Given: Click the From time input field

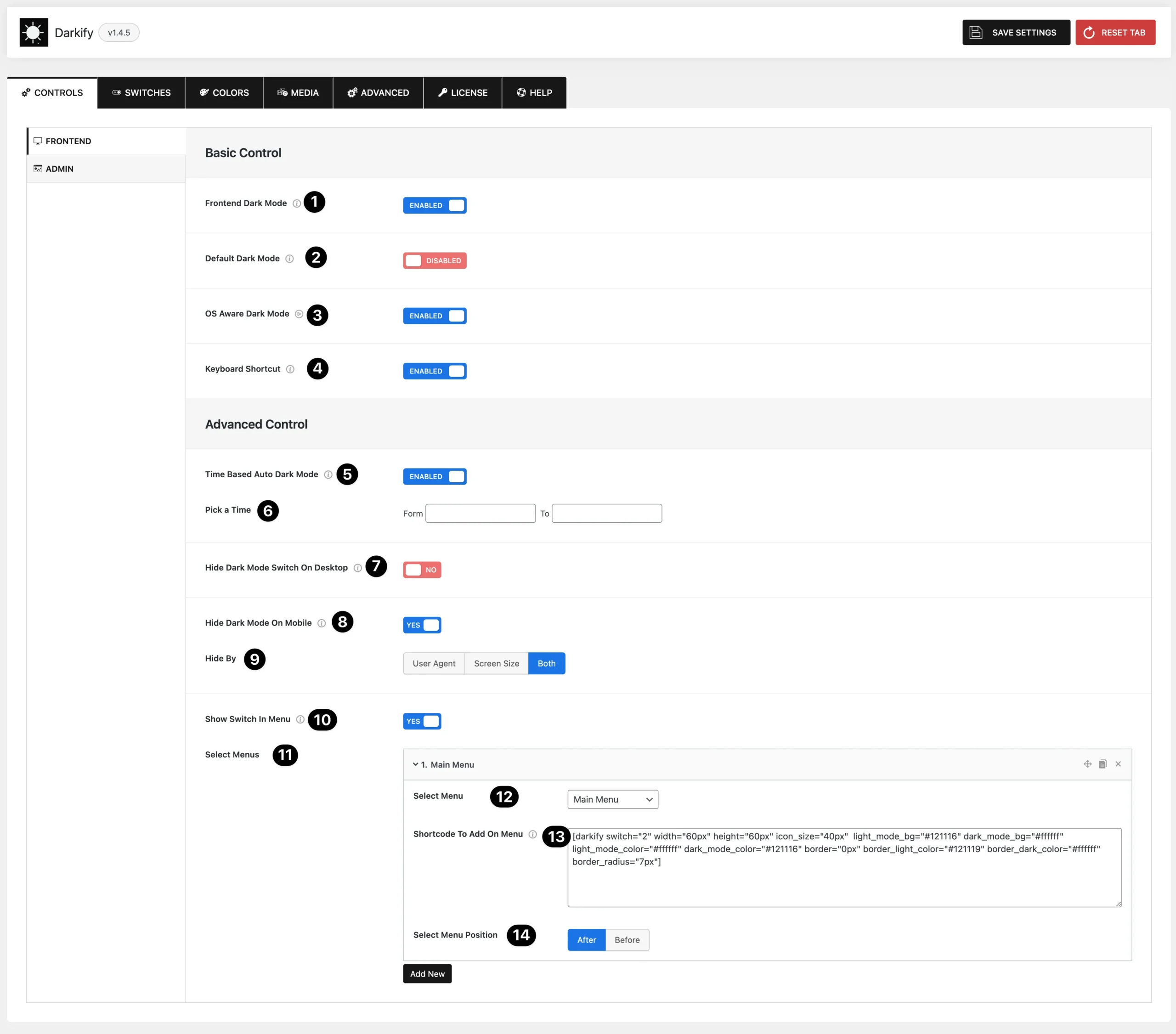Looking at the screenshot, I should click(481, 513).
